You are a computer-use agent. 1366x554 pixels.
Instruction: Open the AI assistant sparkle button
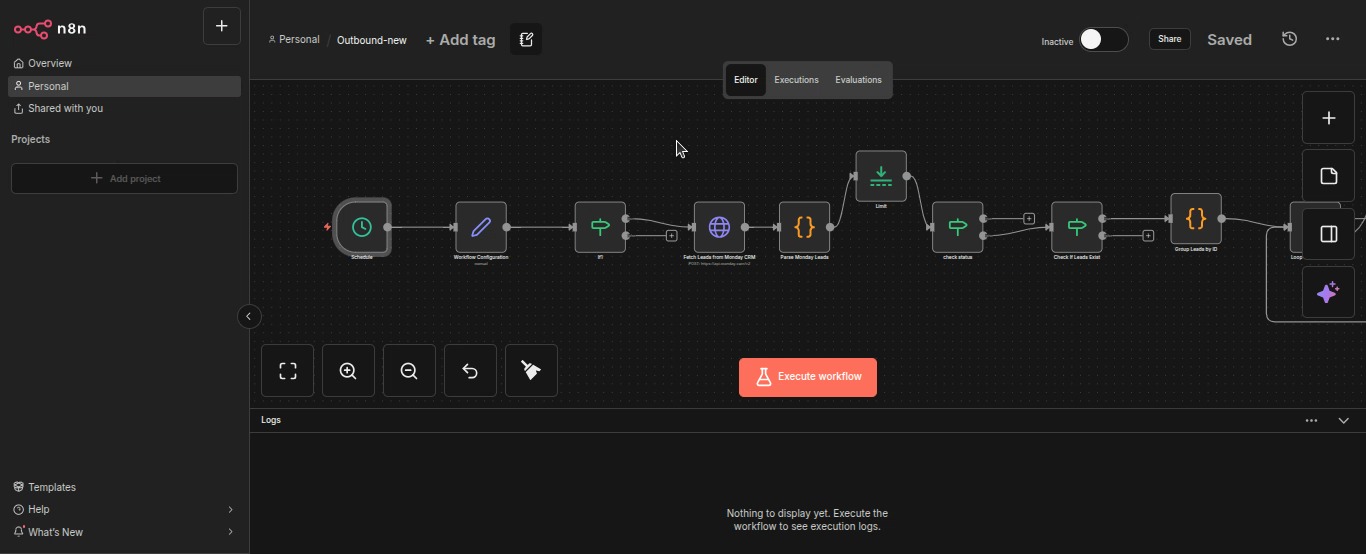(x=1329, y=292)
